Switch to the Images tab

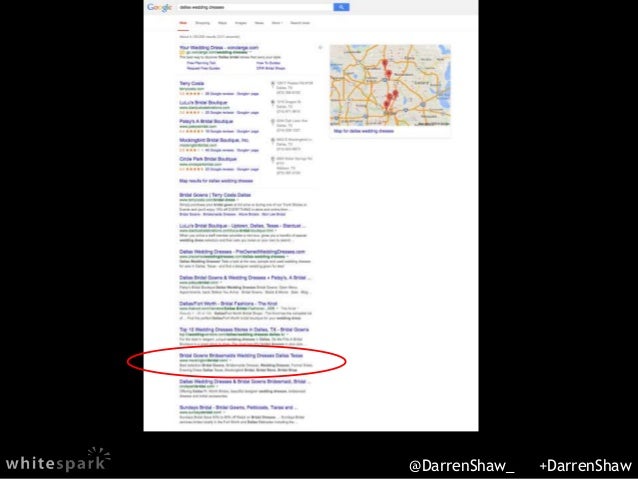pyautogui.click(x=241, y=23)
